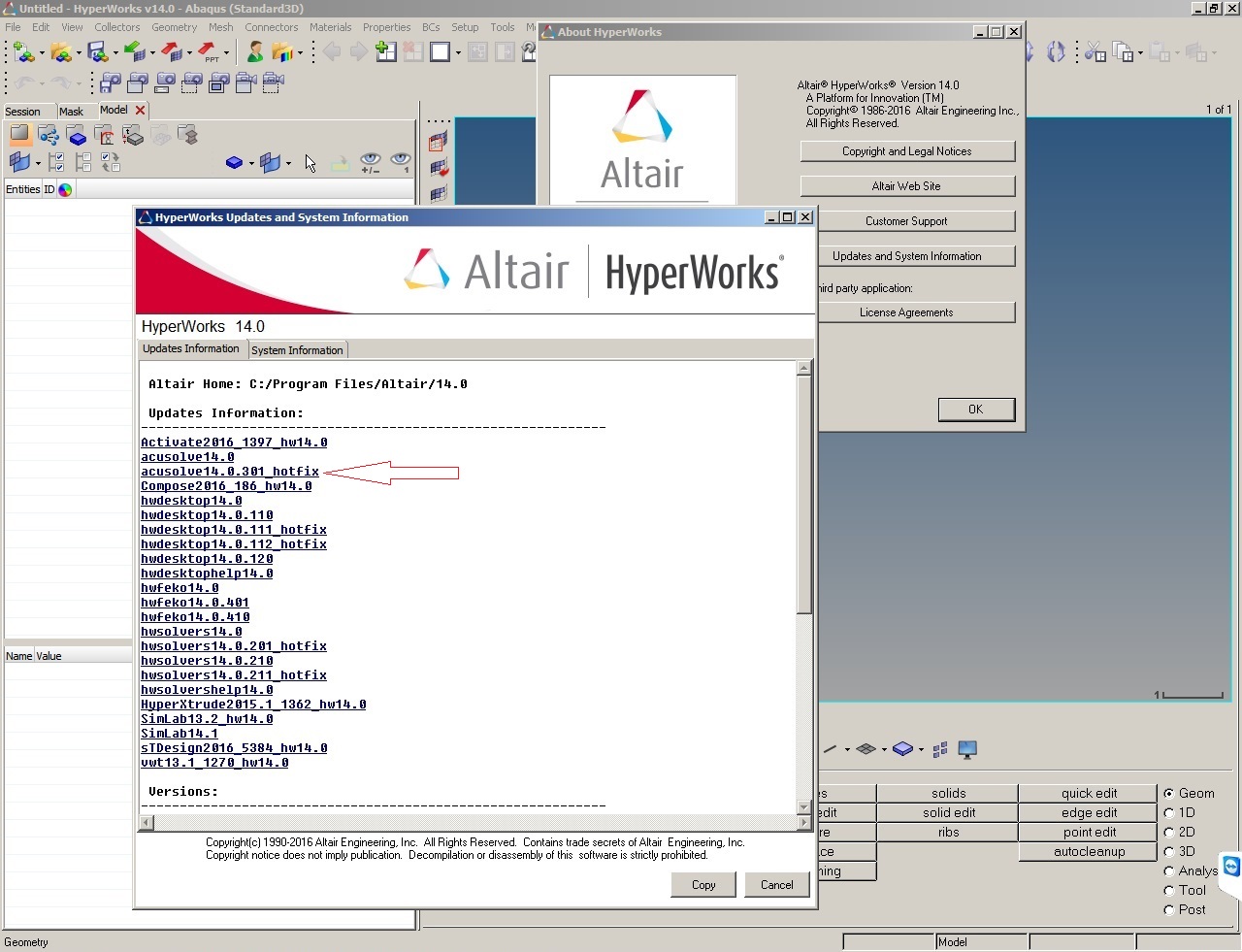Image resolution: width=1242 pixels, height=952 pixels.
Task: Expand the Save Model dropdown arrow
Action: pyautogui.click(x=115, y=52)
